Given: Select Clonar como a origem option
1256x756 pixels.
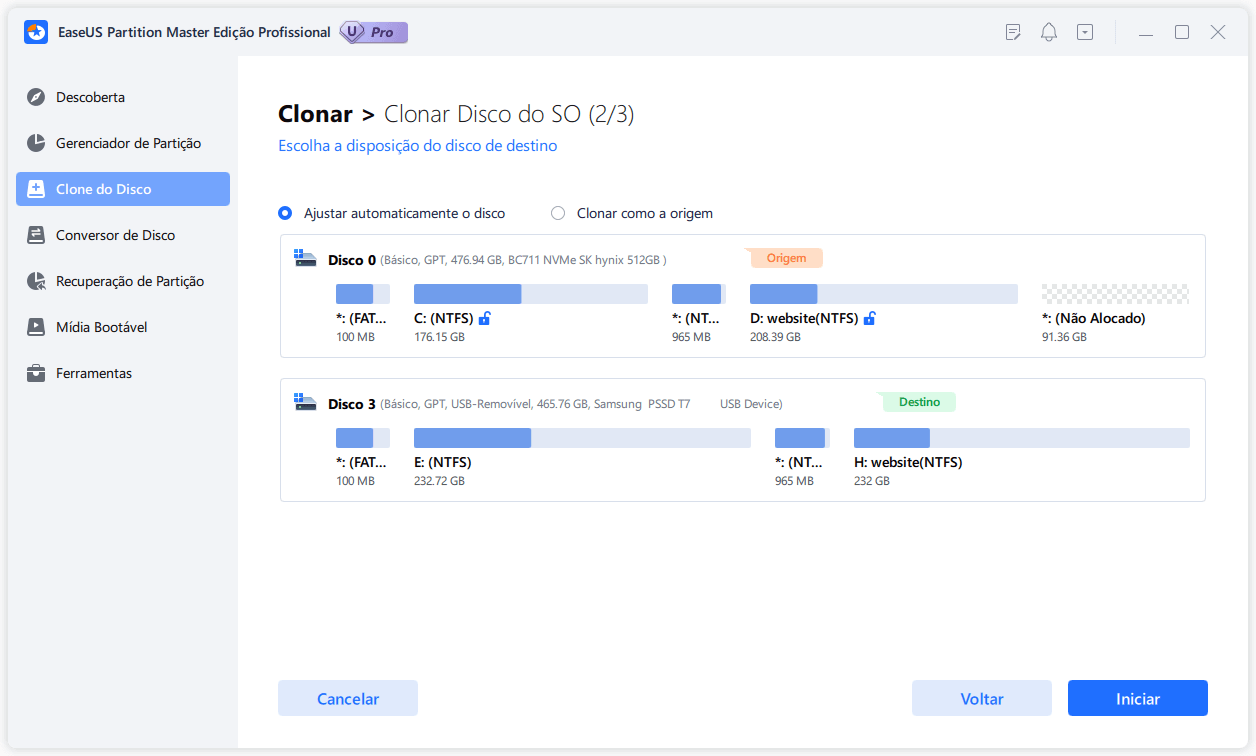Looking at the screenshot, I should [632, 213].
